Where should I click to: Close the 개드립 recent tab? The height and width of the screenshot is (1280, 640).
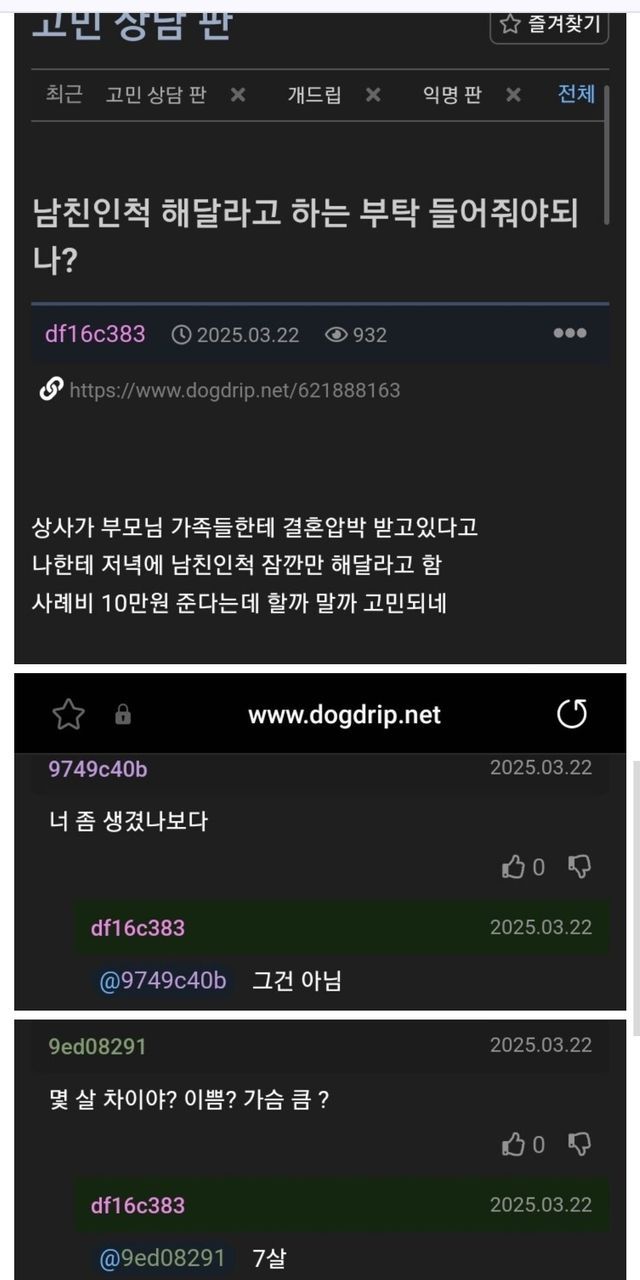[x=373, y=95]
